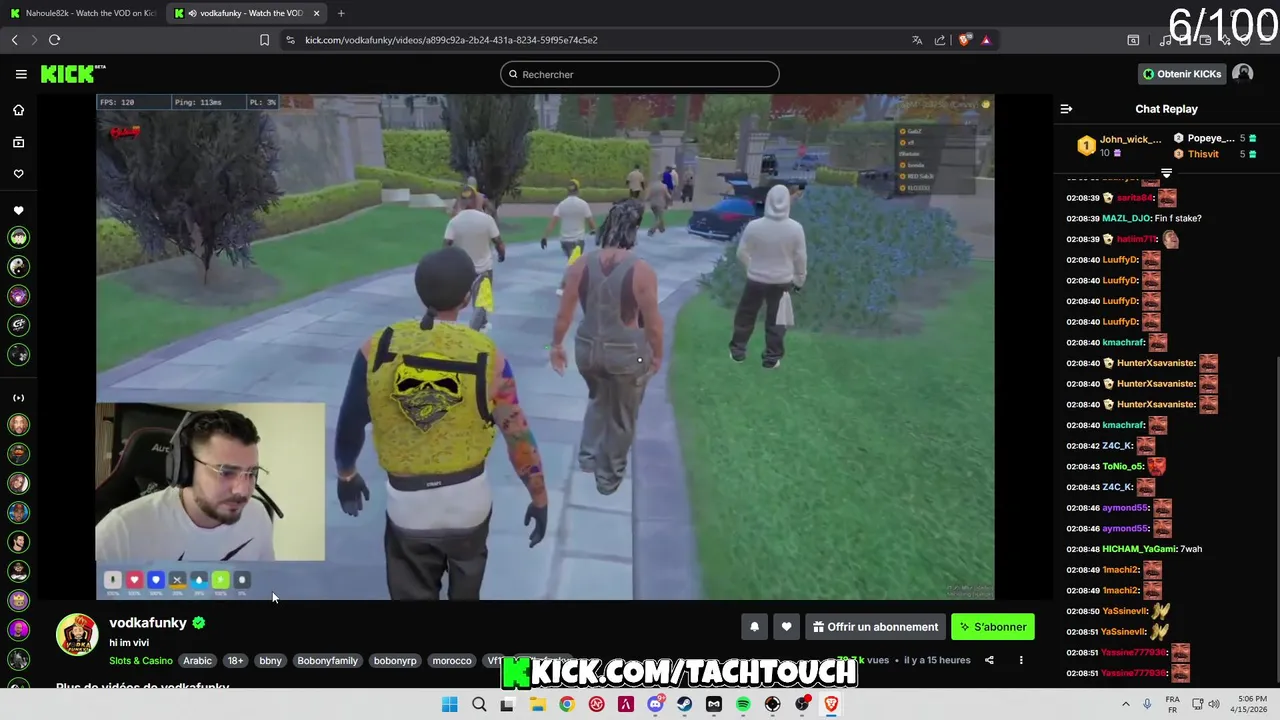Expand the gifters leaderboard chevron
1280x720 pixels.
[1166, 173]
